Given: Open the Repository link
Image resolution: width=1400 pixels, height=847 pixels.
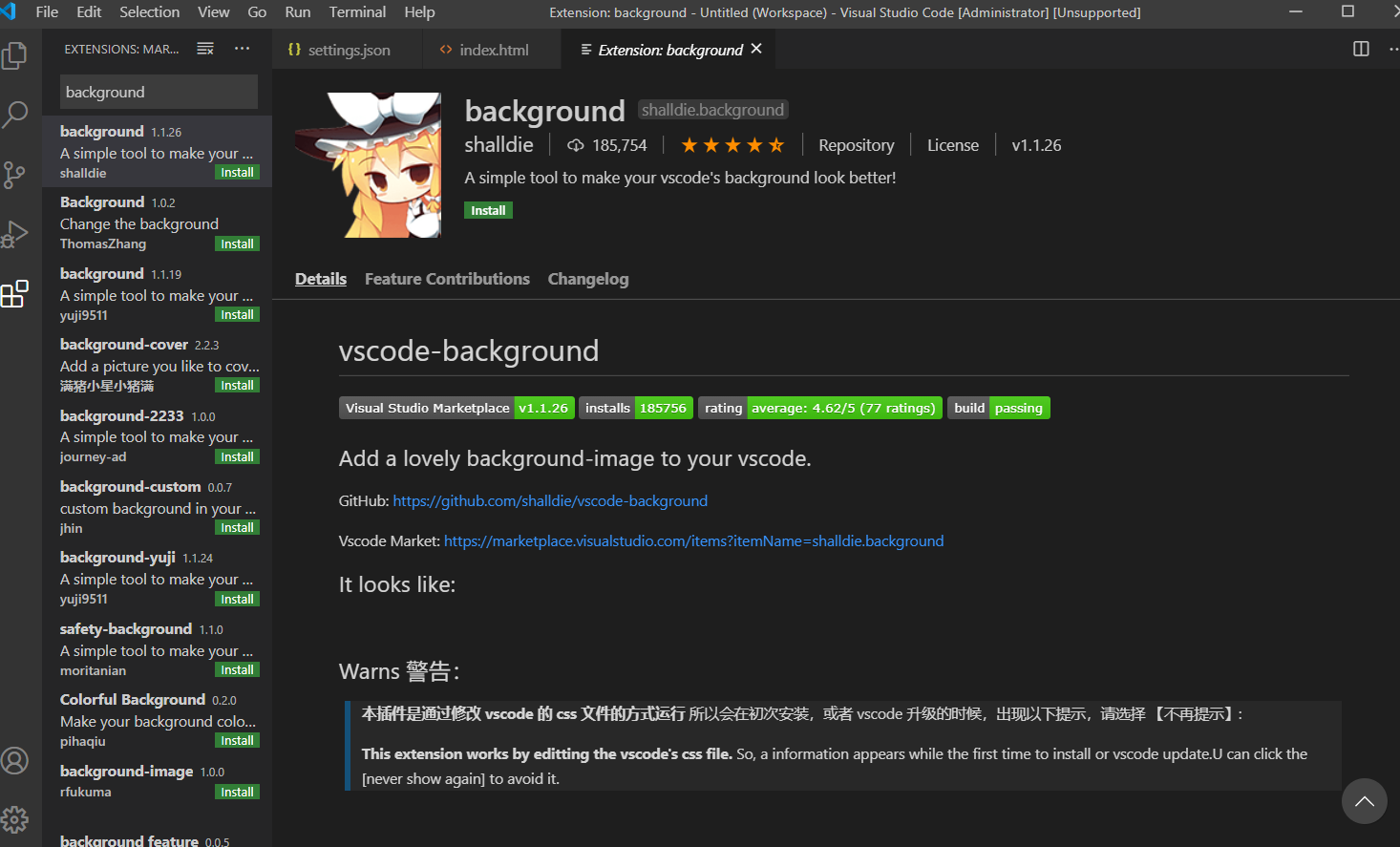Looking at the screenshot, I should 857,145.
